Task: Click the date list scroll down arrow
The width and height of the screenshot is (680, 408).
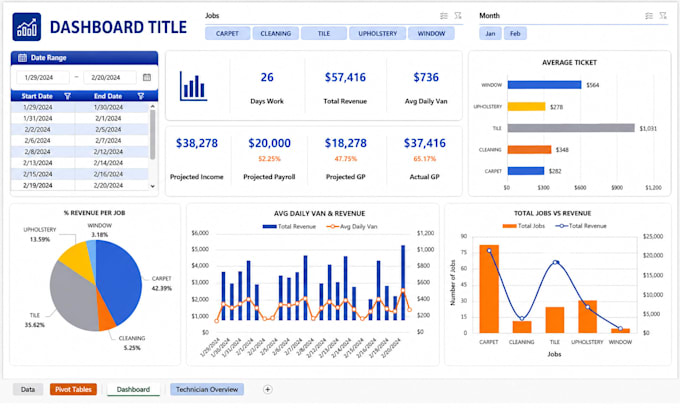Action: point(153,186)
